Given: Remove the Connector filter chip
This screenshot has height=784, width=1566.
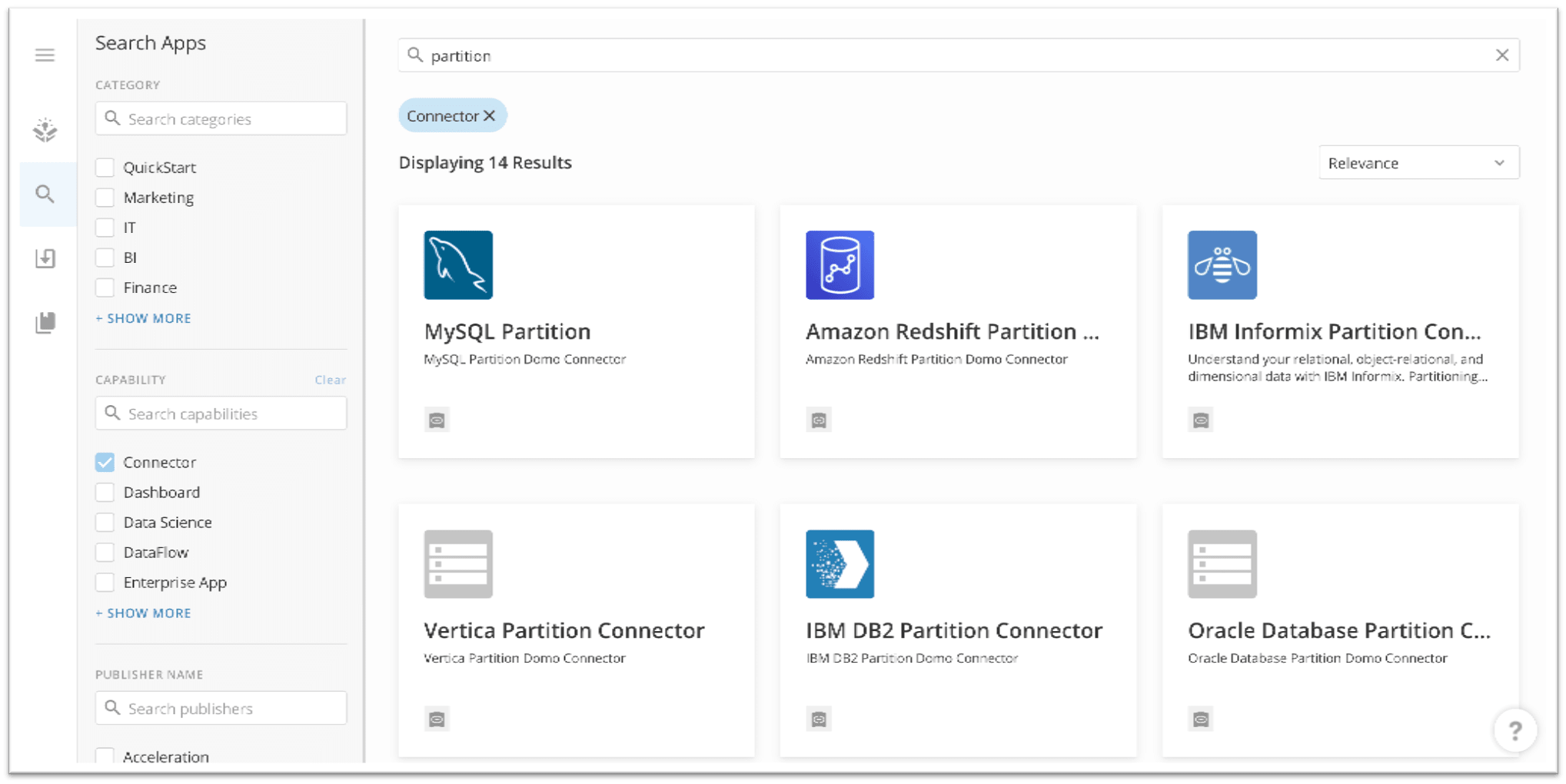Looking at the screenshot, I should (489, 116).
